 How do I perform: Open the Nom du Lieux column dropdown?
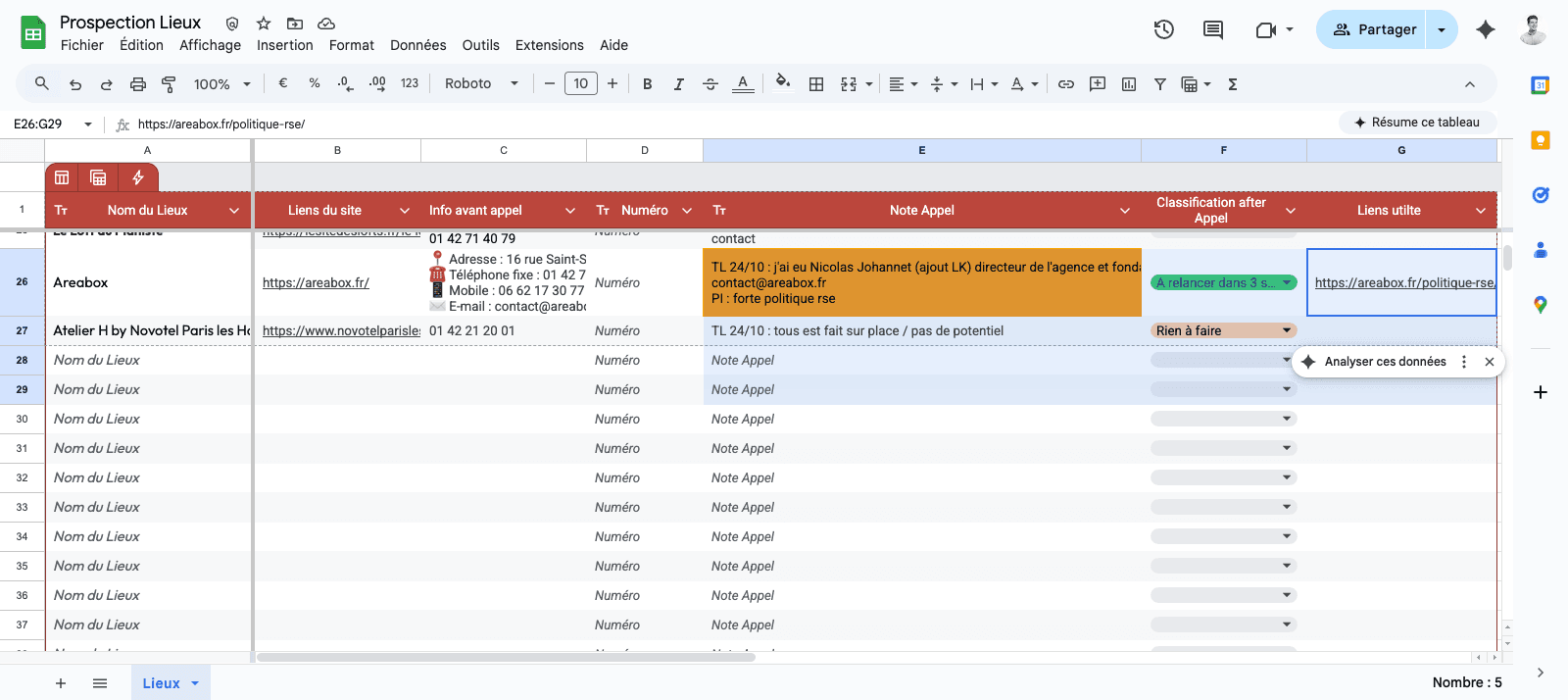click(x=234, y=211)
